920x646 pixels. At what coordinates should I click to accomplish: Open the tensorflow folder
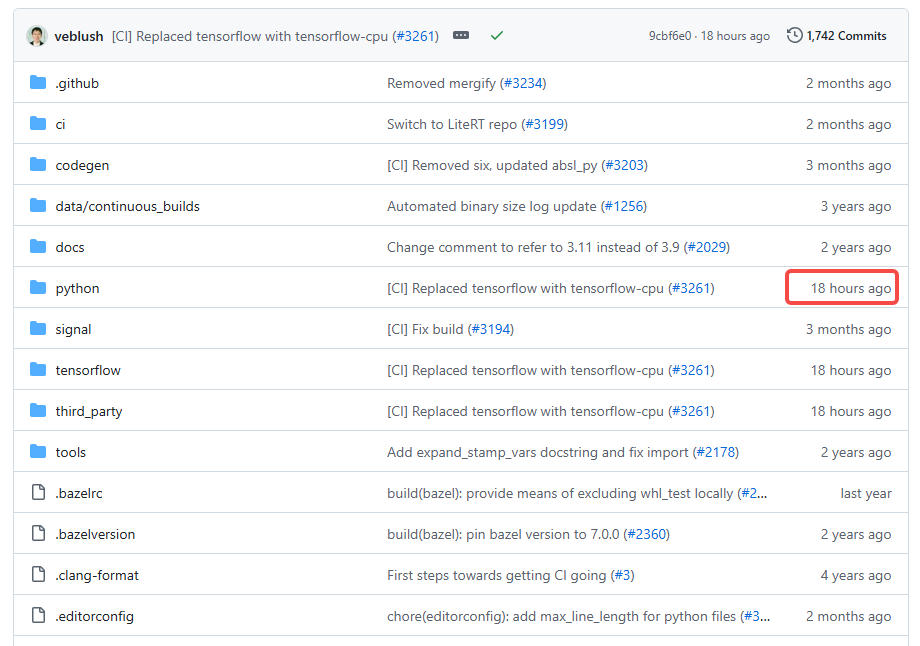tap(88, 371)
